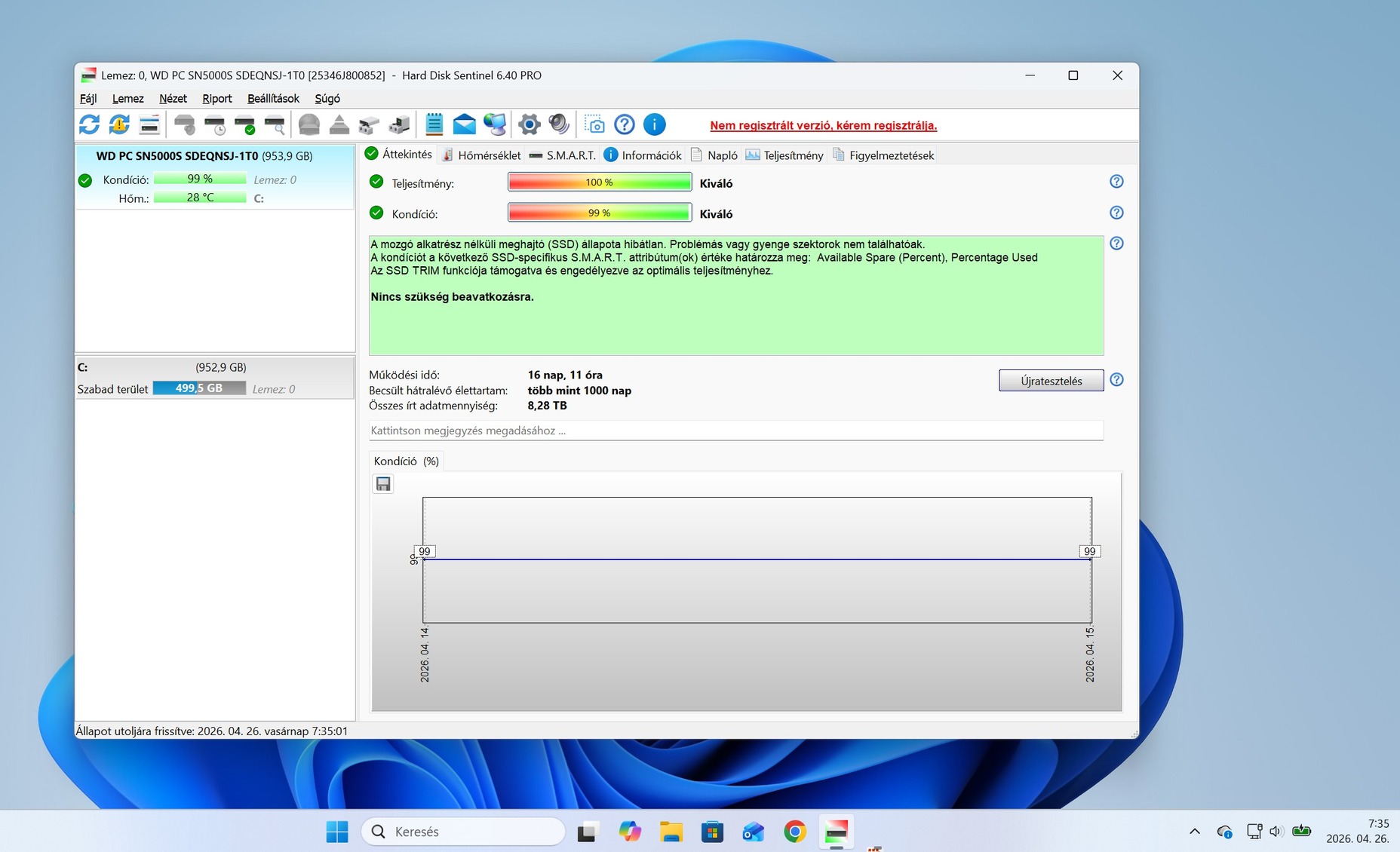Screen dimensions: 1400x852
Task: Select the Kondíció (%) chart tab
Action: [406, 461]
